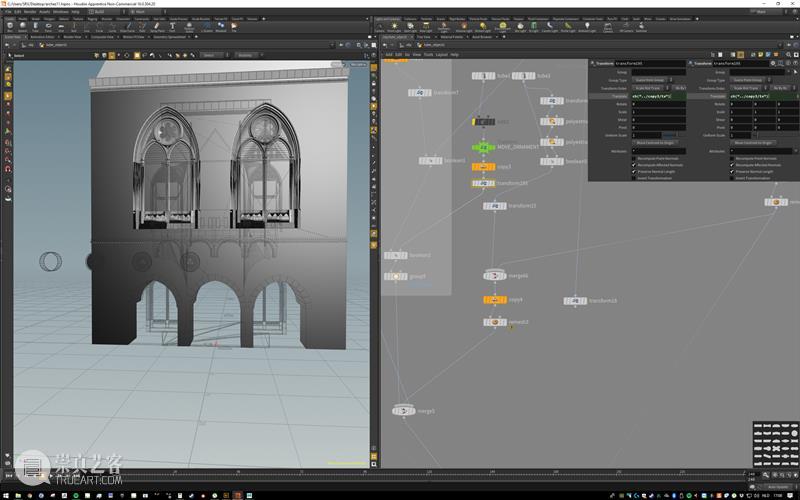The width and height of the screenshot is (800, 500).
Task: Open the Render menu
Action: pos(32,11)
